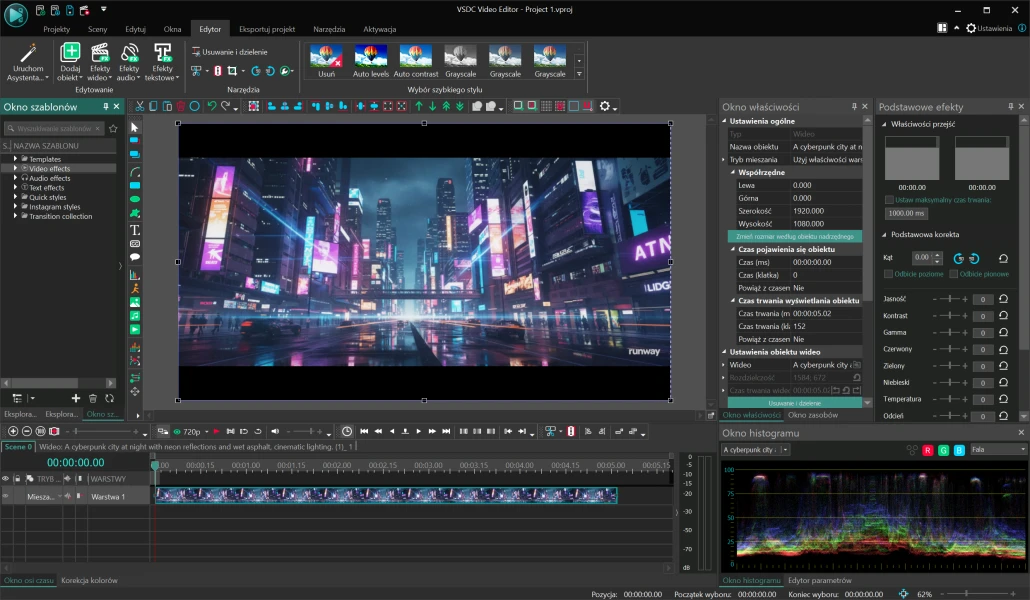Open the 720p preview resolution dropdown
The image size is (1030, 600).
coord(190,431)
